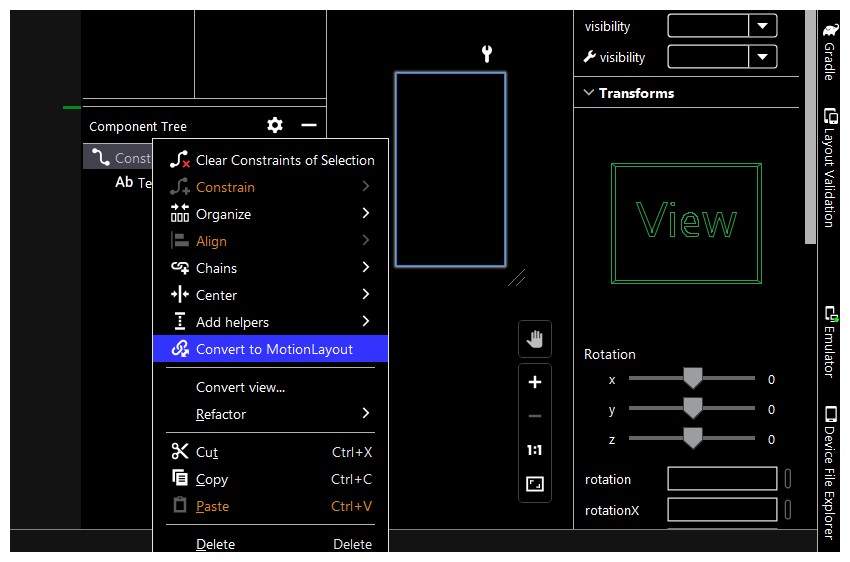Click the rotationX input field
The width and height of the screenshot is (850, 562).
[722, 509]
